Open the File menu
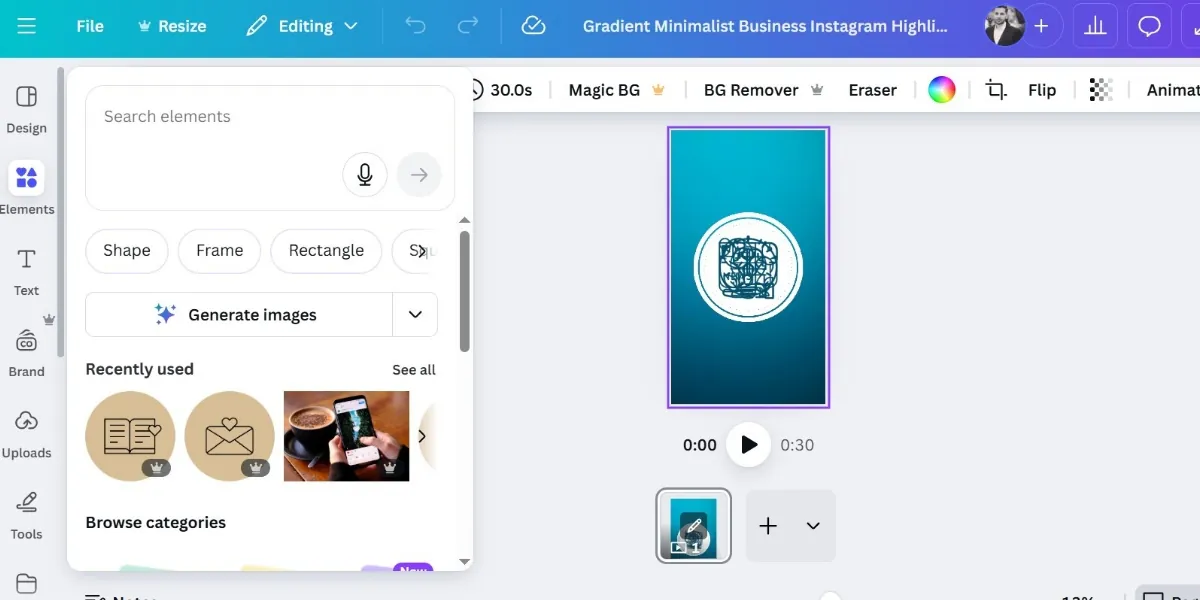The image size is (1200, 600). 90,26
